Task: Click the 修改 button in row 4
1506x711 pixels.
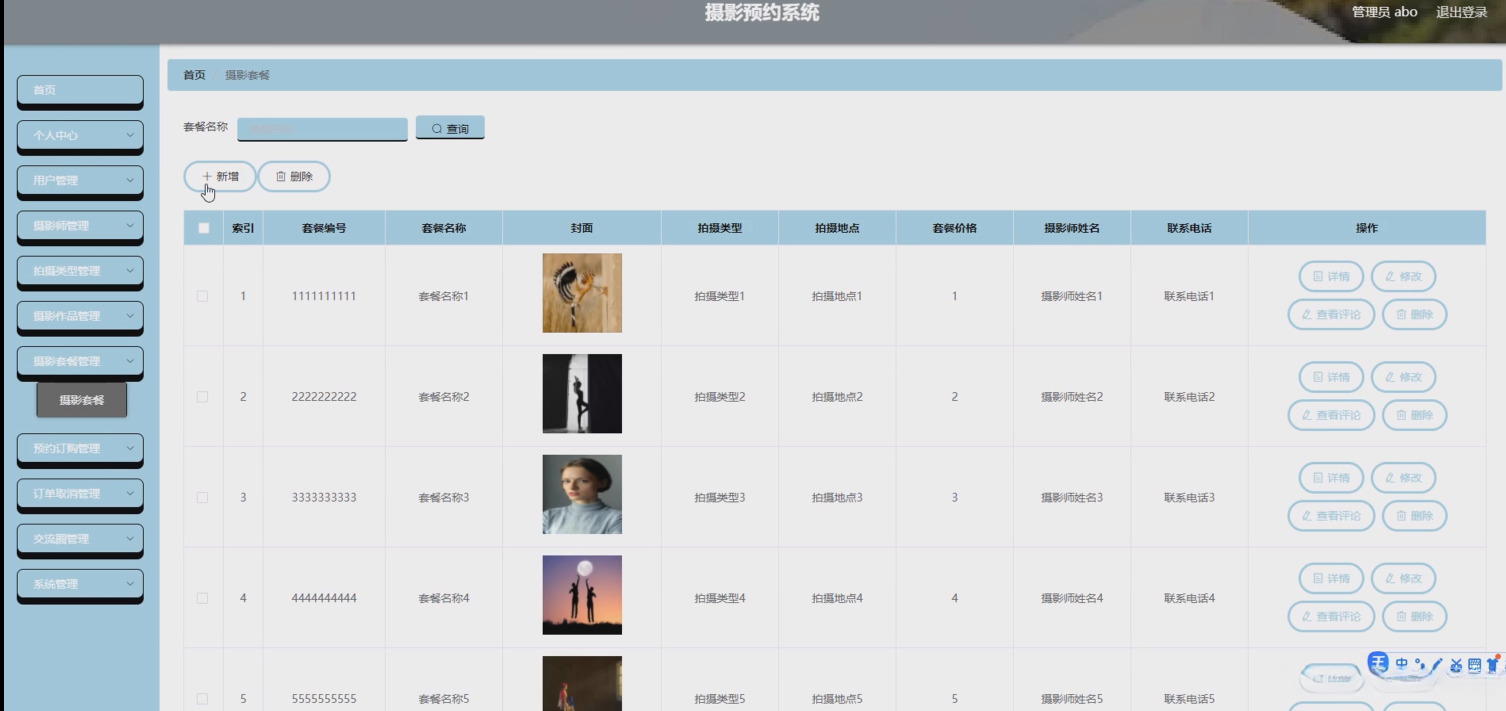Action: 1403,578
